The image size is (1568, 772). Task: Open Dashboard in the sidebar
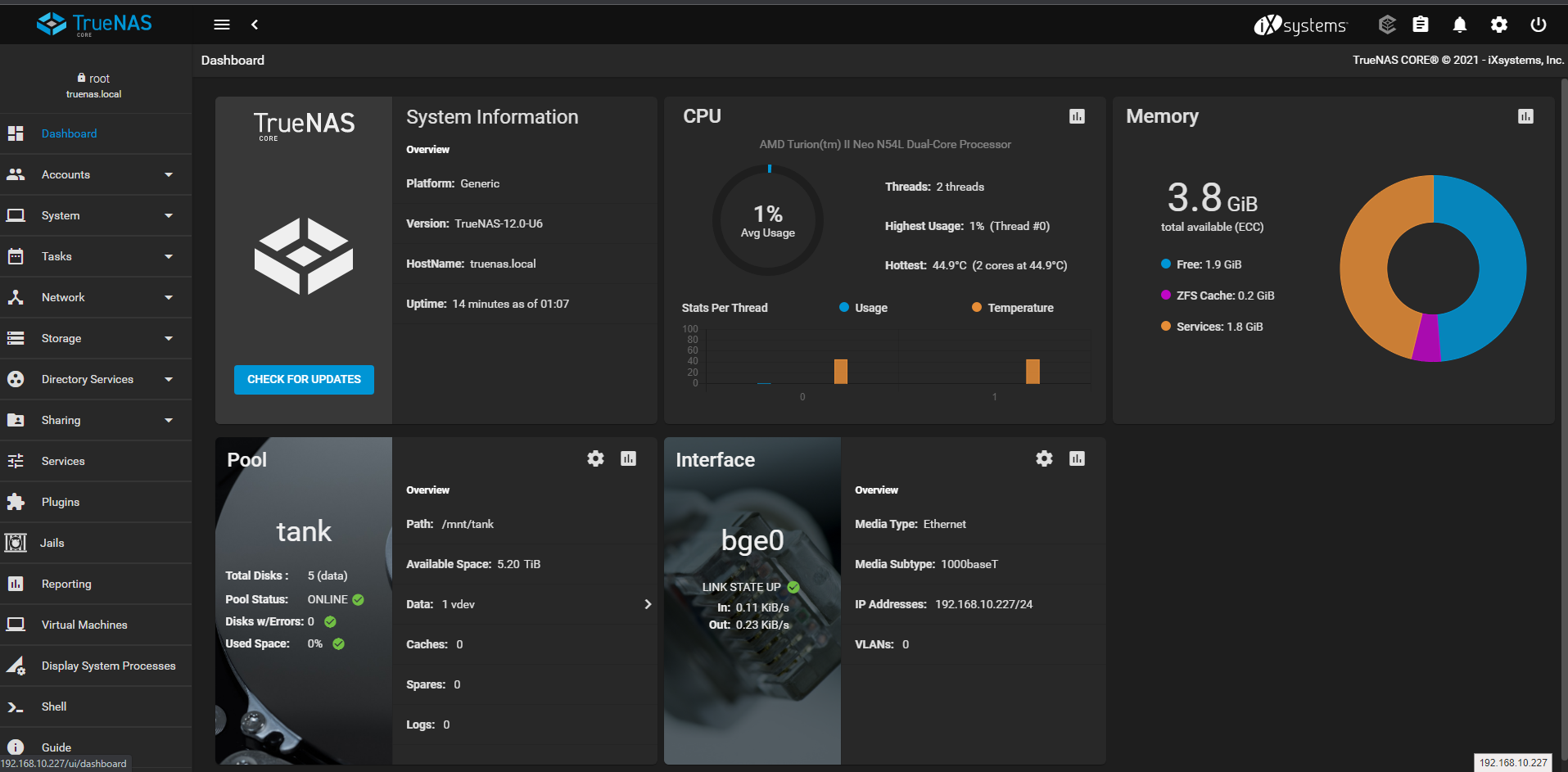[x=96, y=133]
